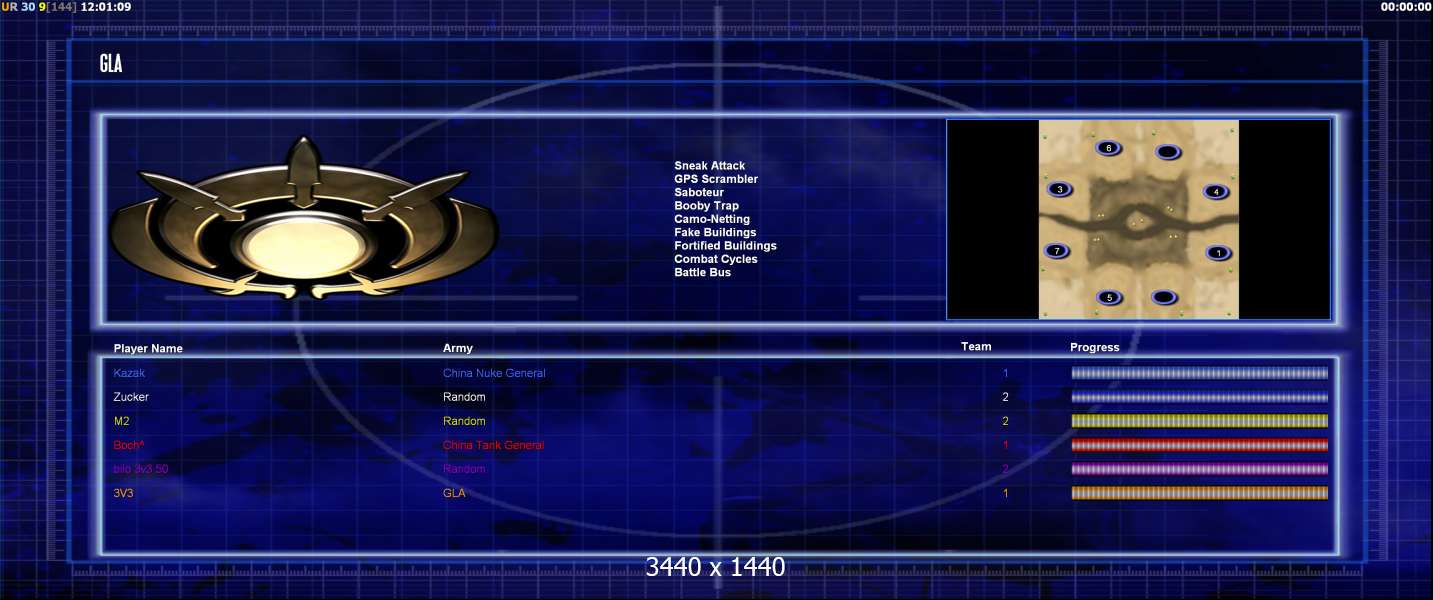The height and width of the screenshot is (600, 1433).
Task: Select player name Kazak
Action: click(129, 373)
